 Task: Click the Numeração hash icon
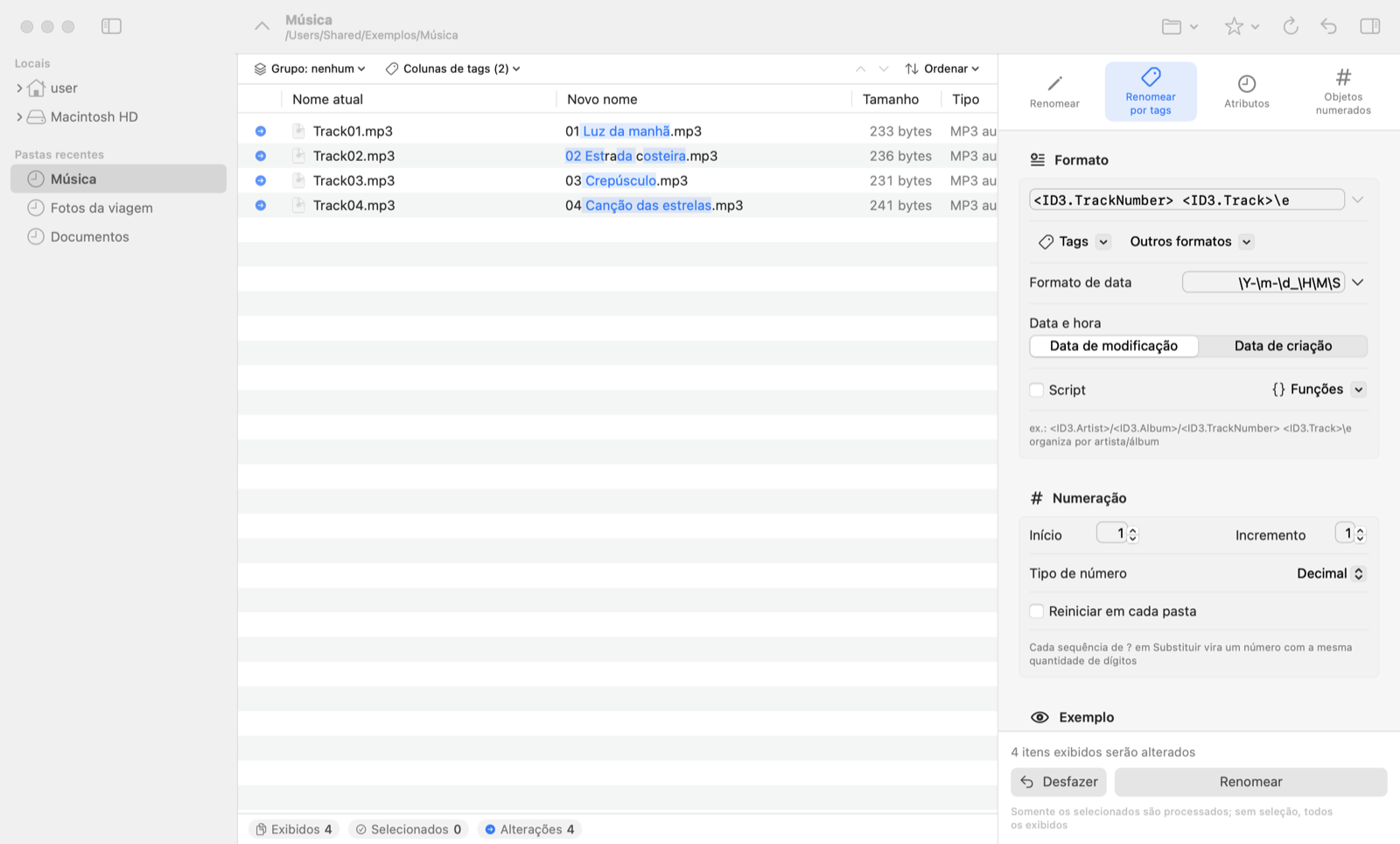[1037, 498]
